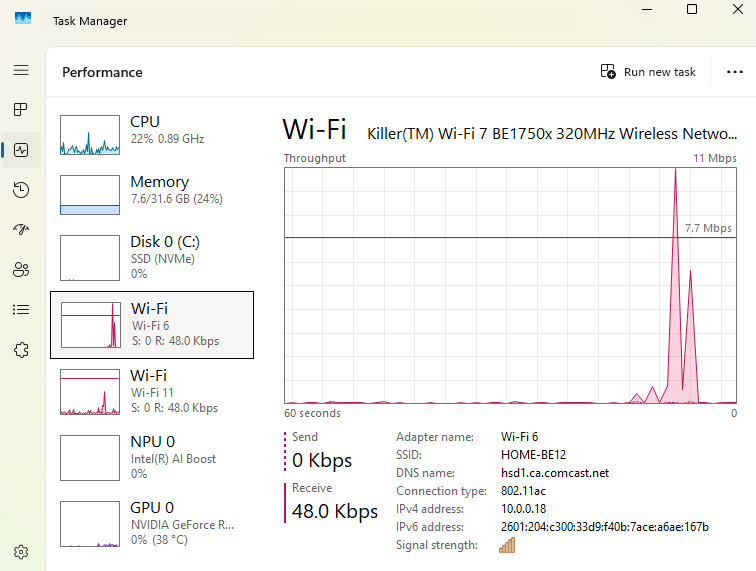Click the GPU 0 mini graph thumbnail
The height and width of the screenshot is (571, 756).
click(x=90, y=524)
